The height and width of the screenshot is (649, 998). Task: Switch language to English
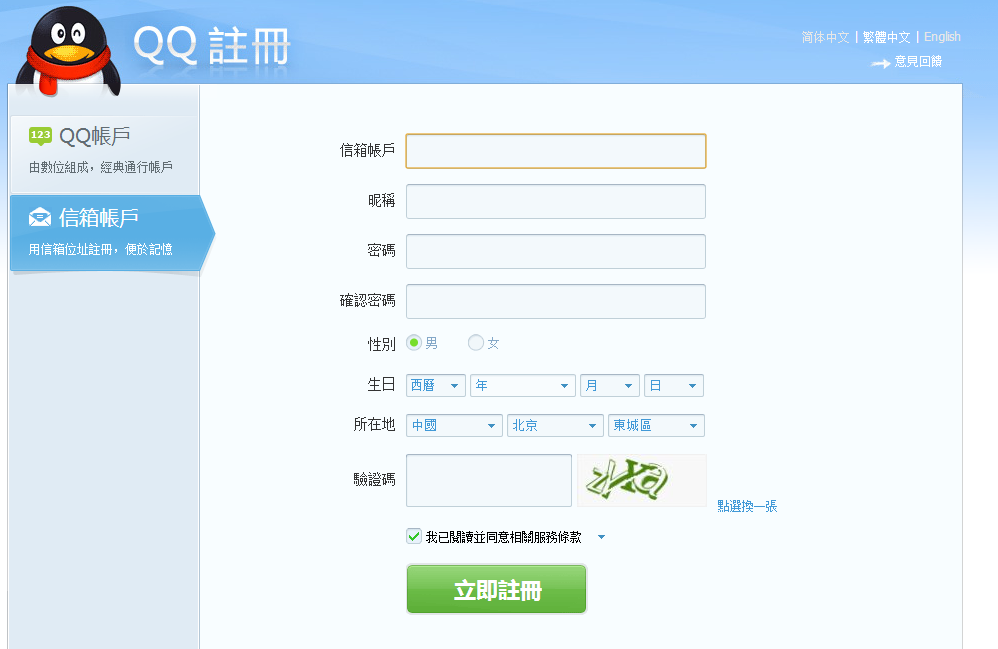942,37
